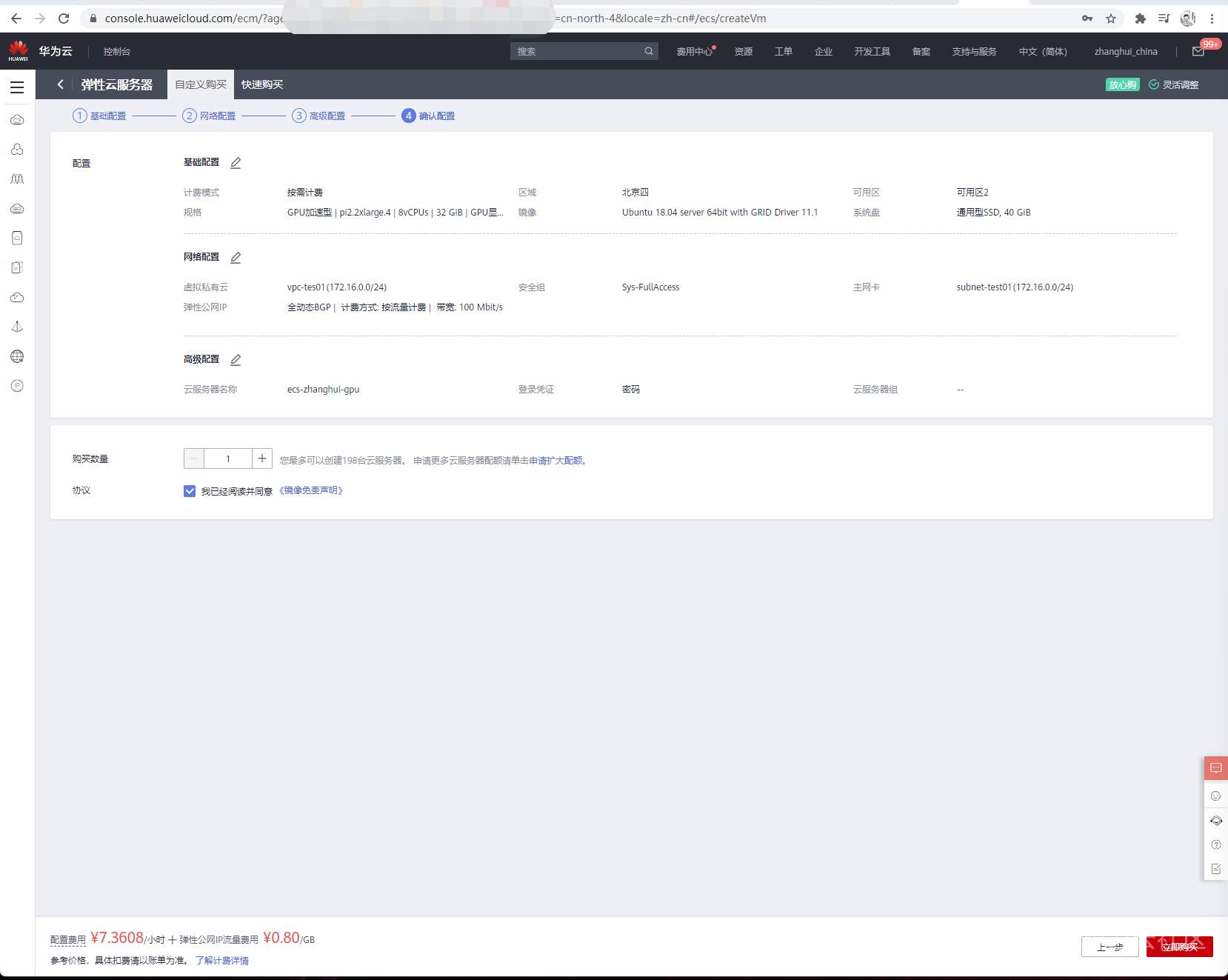Open the globe icon in the left sidebar
Viewport: 1228px width, 980px height.
click(17, 356)
